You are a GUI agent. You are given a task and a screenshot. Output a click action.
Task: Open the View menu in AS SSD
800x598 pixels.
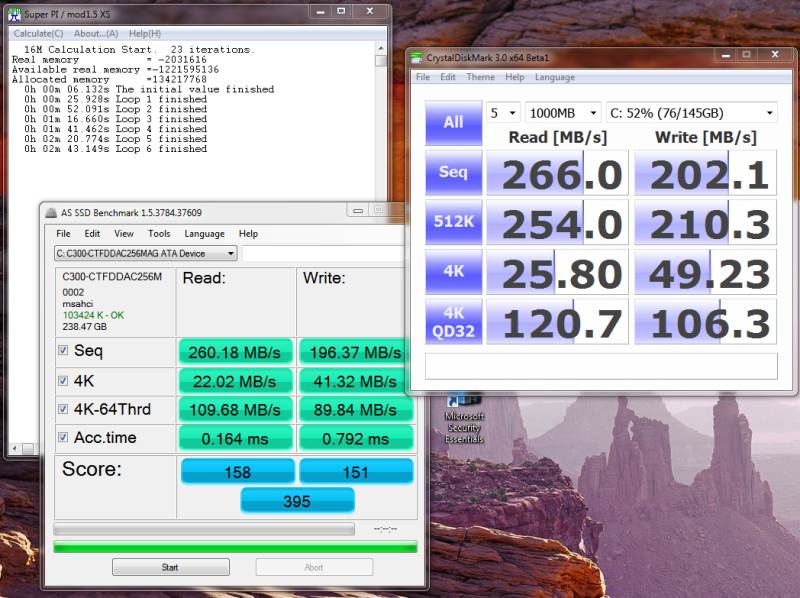[124, 234]
